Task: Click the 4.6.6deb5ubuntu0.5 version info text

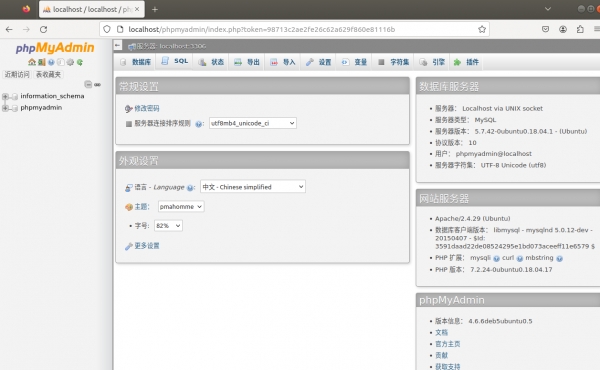Action: click(x=500, y=321)
